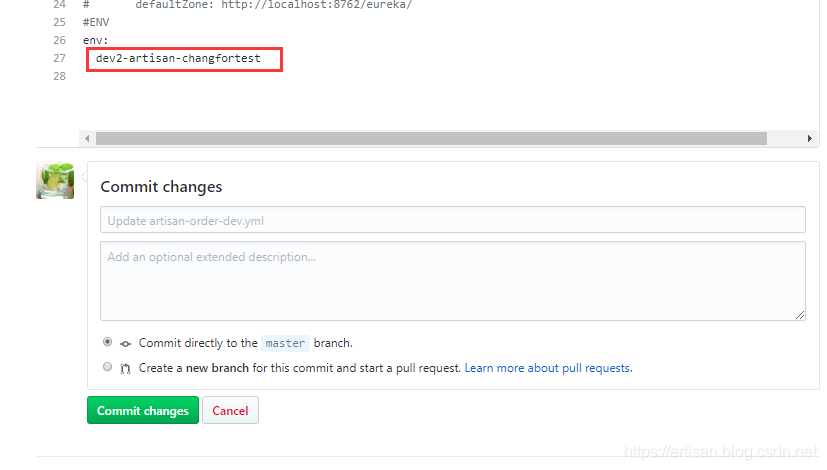Select Create a new branch radio option

pos(108,367)
